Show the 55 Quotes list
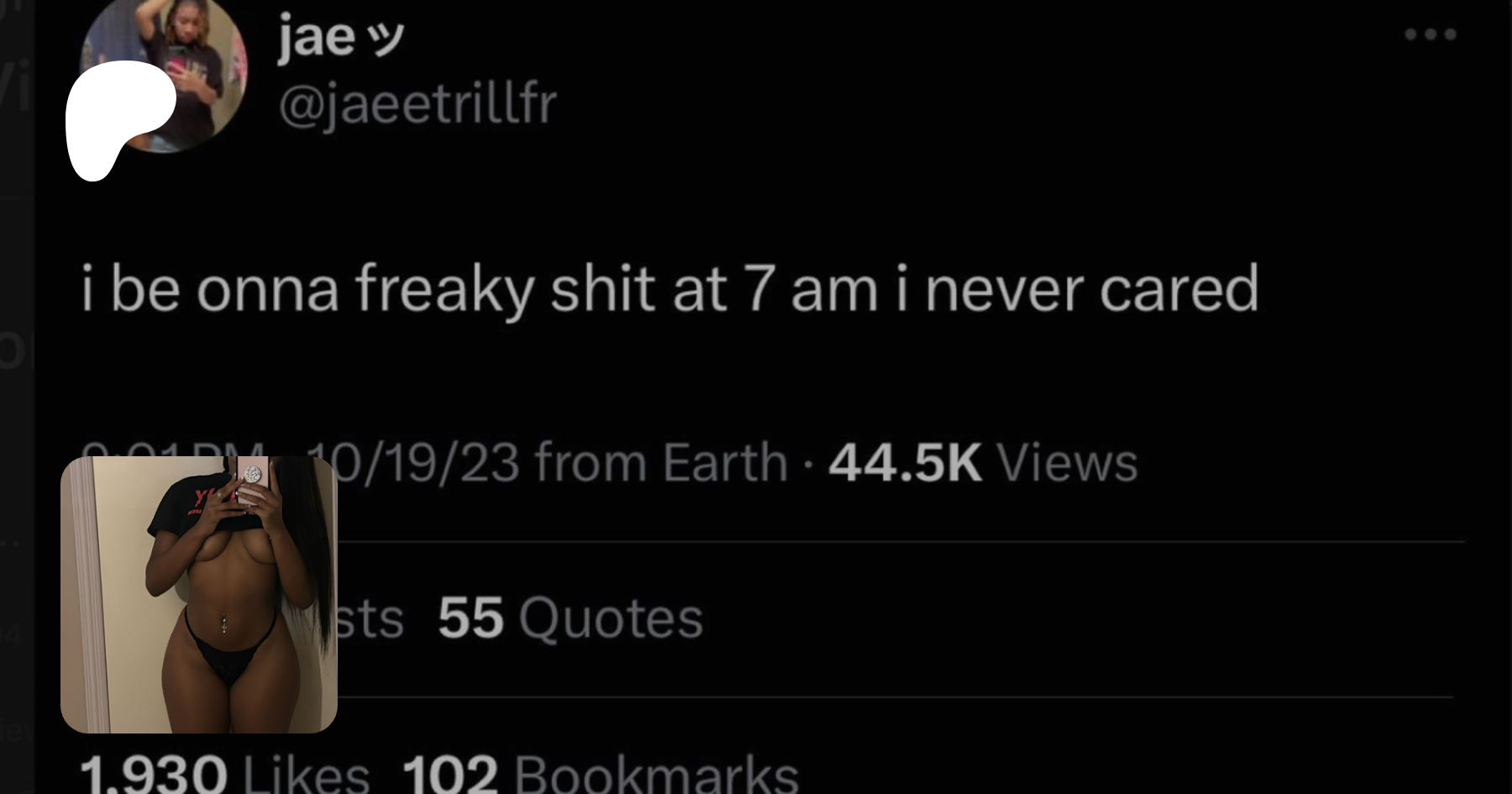The height and width of the screenshot is (794, 1512). tap(570, 618)
